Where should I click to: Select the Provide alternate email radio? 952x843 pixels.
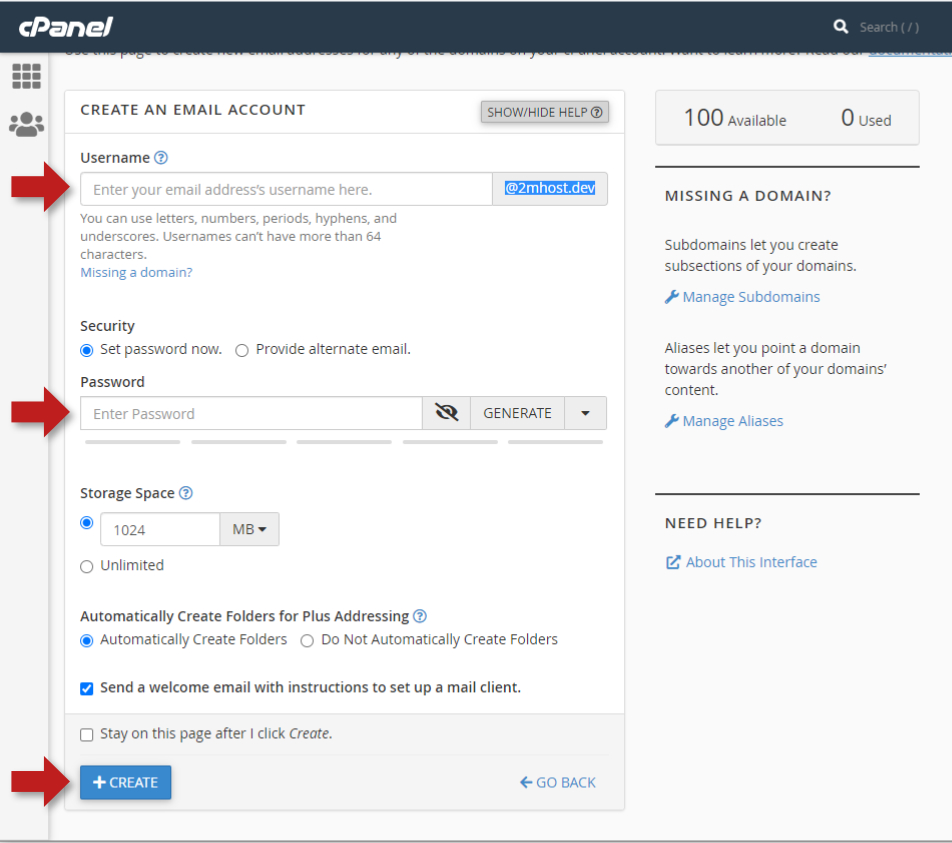pos(242,350)
